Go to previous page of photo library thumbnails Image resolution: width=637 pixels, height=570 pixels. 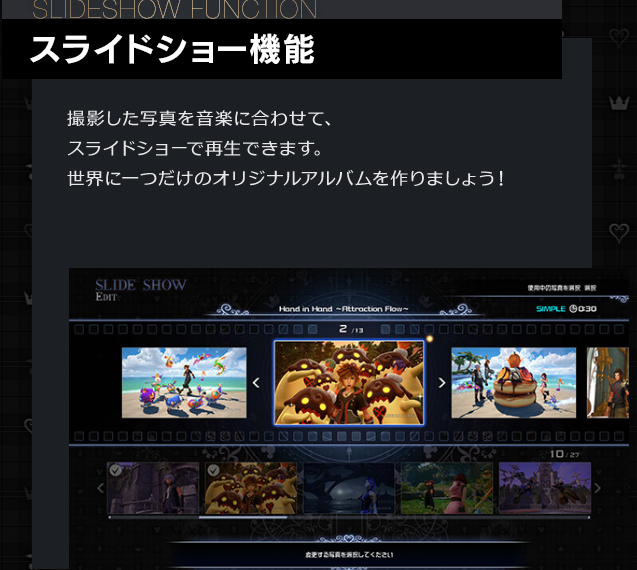tap(101, 488)
